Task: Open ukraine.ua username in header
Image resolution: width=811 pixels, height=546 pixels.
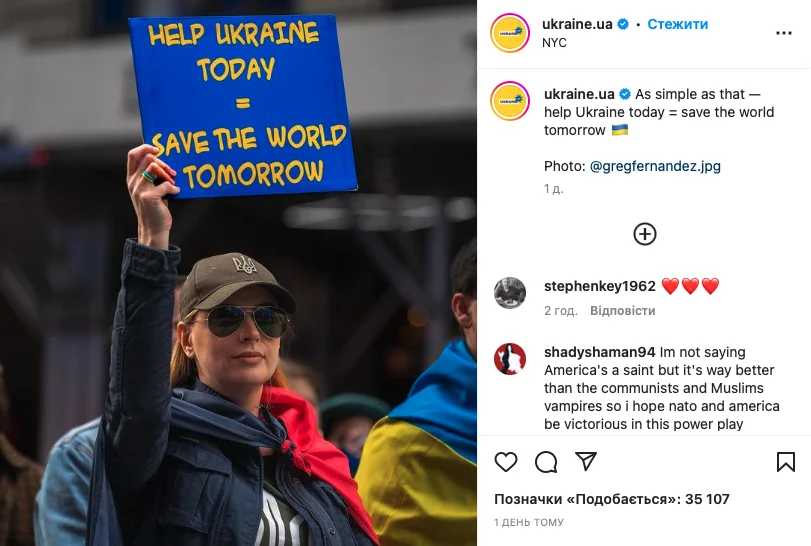Action: coord(577,24)
